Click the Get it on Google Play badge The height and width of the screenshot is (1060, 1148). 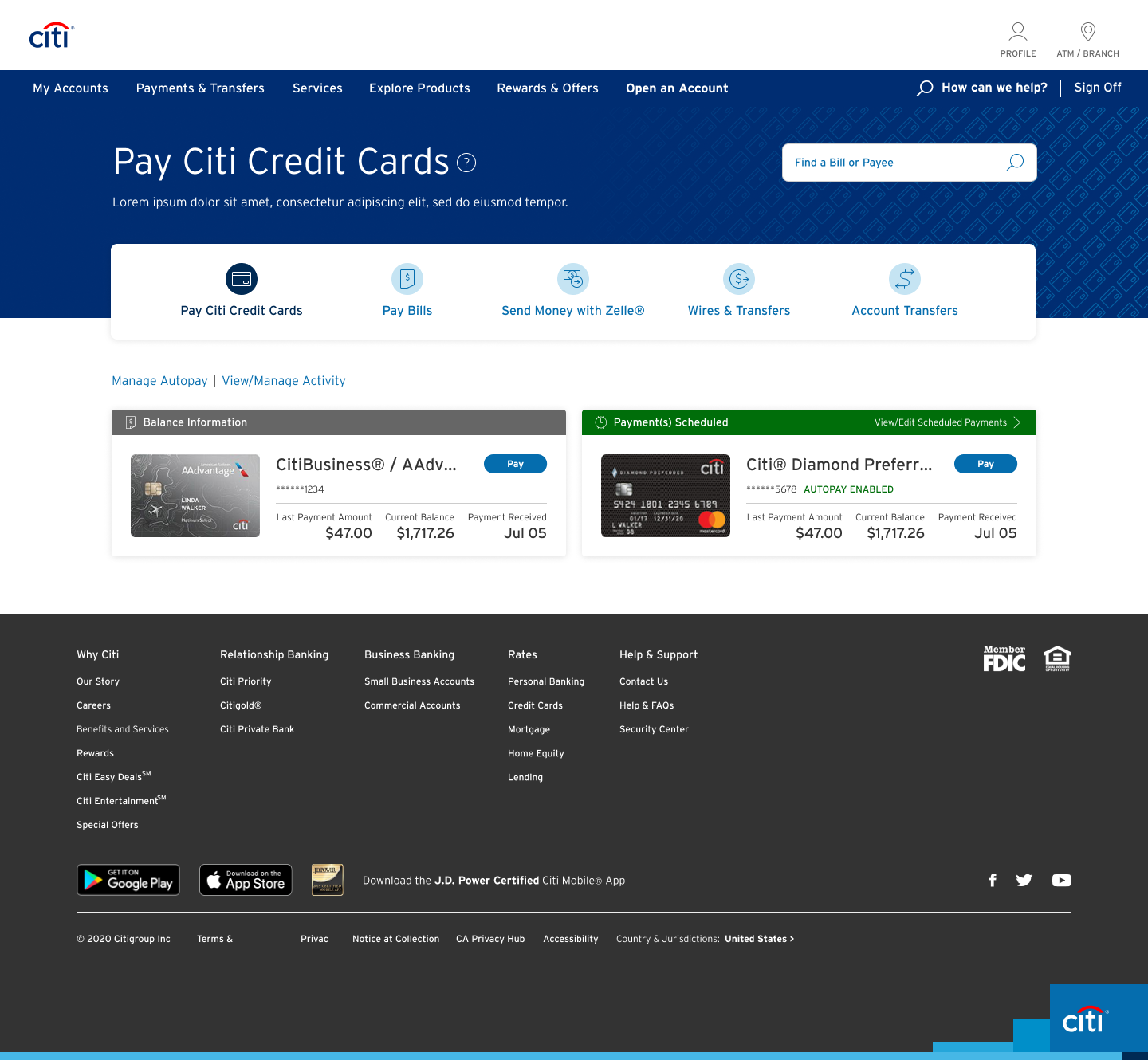(x=128, y=880)
